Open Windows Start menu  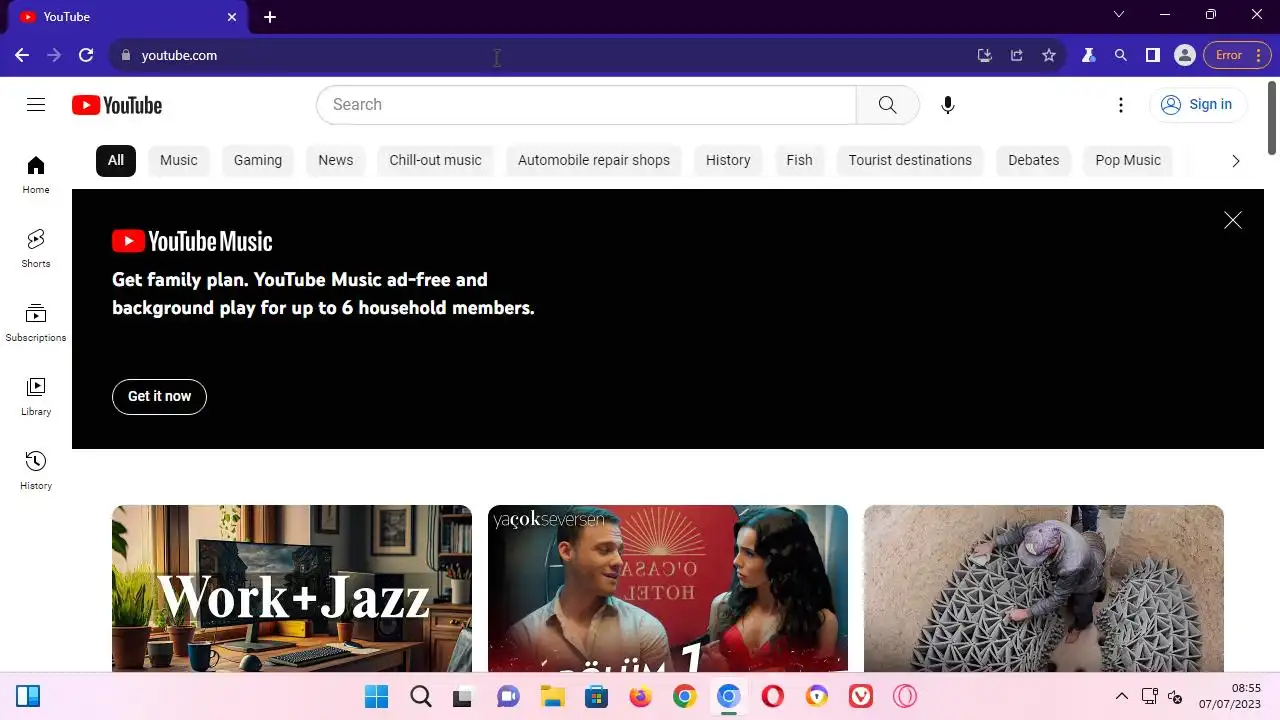[x=377, y=696]
